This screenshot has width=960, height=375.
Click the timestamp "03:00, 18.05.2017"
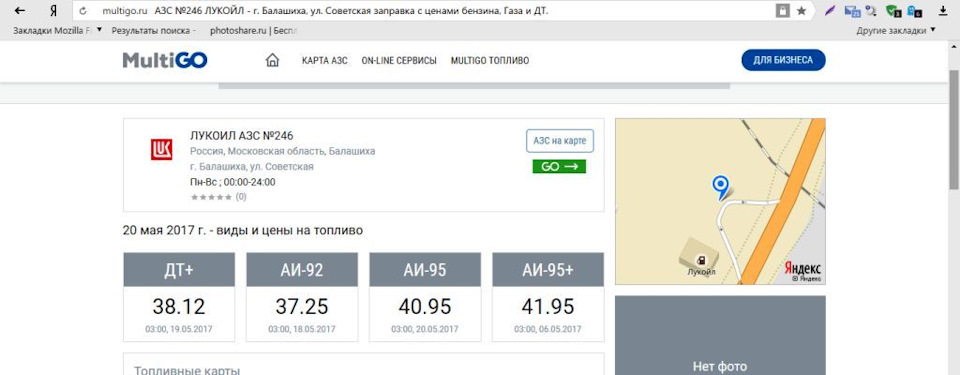pos(302,330)
